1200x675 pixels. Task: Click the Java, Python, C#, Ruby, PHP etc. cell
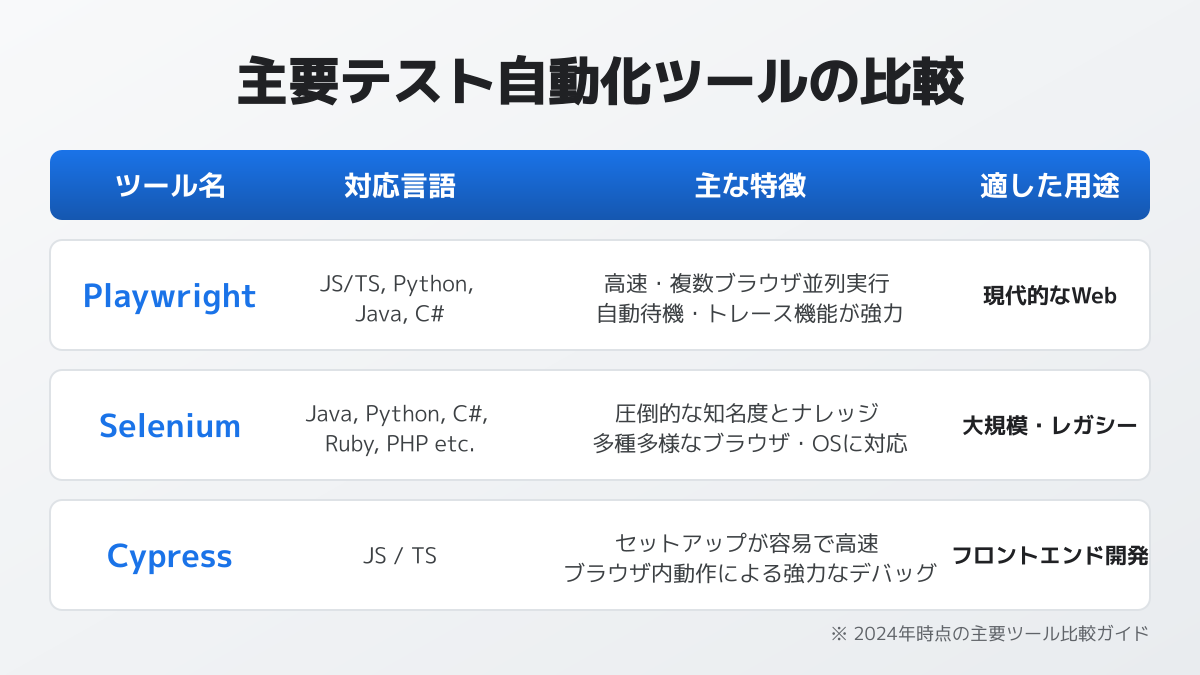[x=397, y=428]
